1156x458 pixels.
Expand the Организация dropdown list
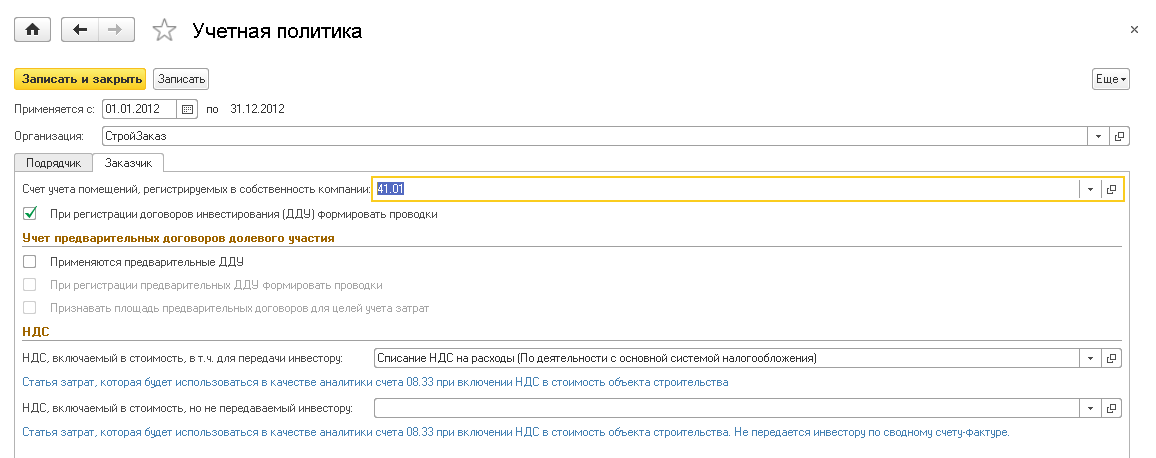(1098, 136)
